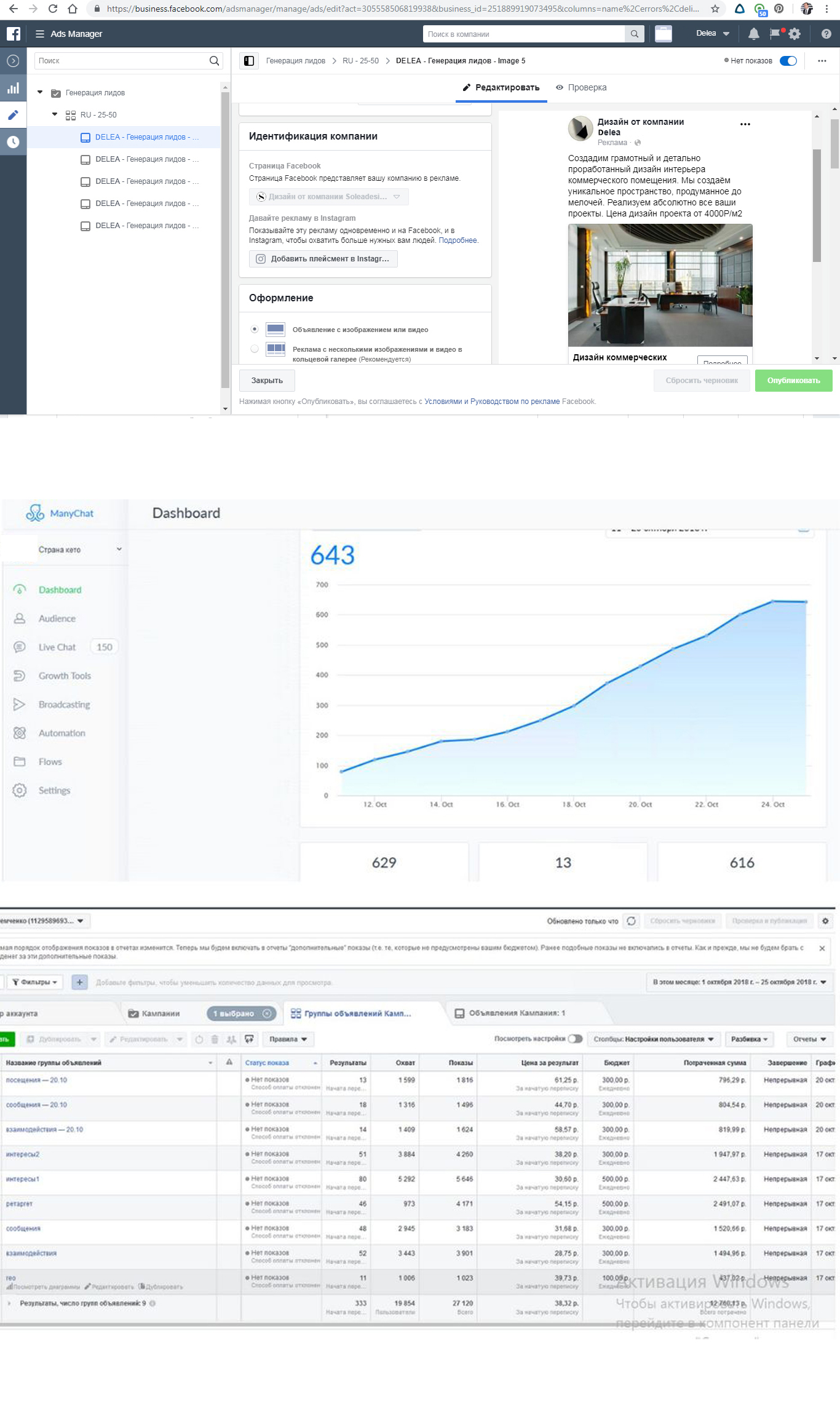Click the office interior image in ad preview
Image resolution: width=840 pixels, height=1418 pixels.
(x=660, y=285)
